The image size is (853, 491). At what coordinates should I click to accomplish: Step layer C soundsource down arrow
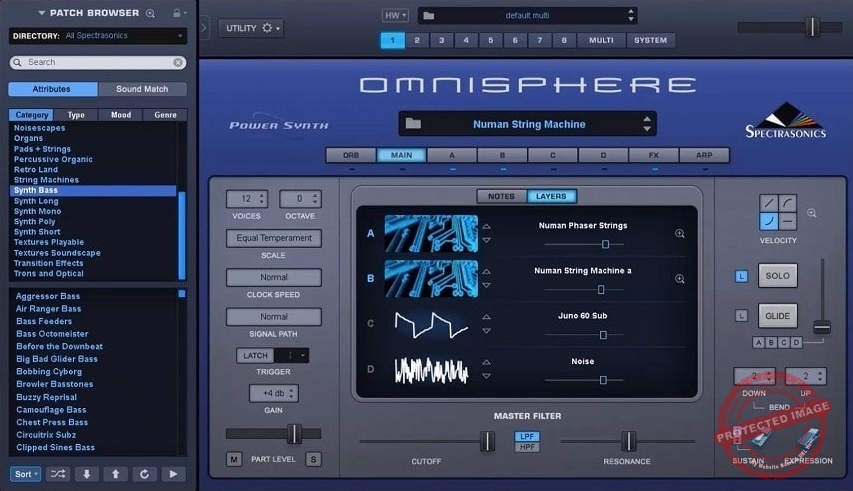pos(486,331)
